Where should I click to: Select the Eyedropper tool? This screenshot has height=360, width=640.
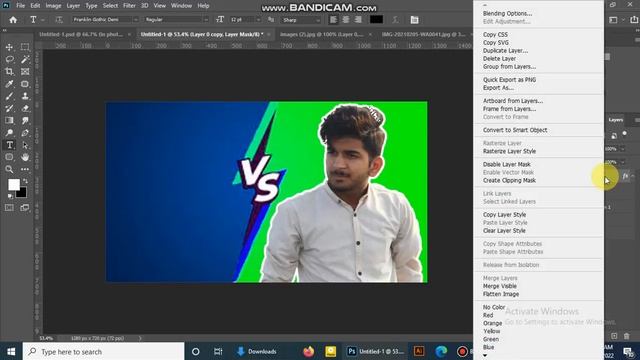point(9,84)
